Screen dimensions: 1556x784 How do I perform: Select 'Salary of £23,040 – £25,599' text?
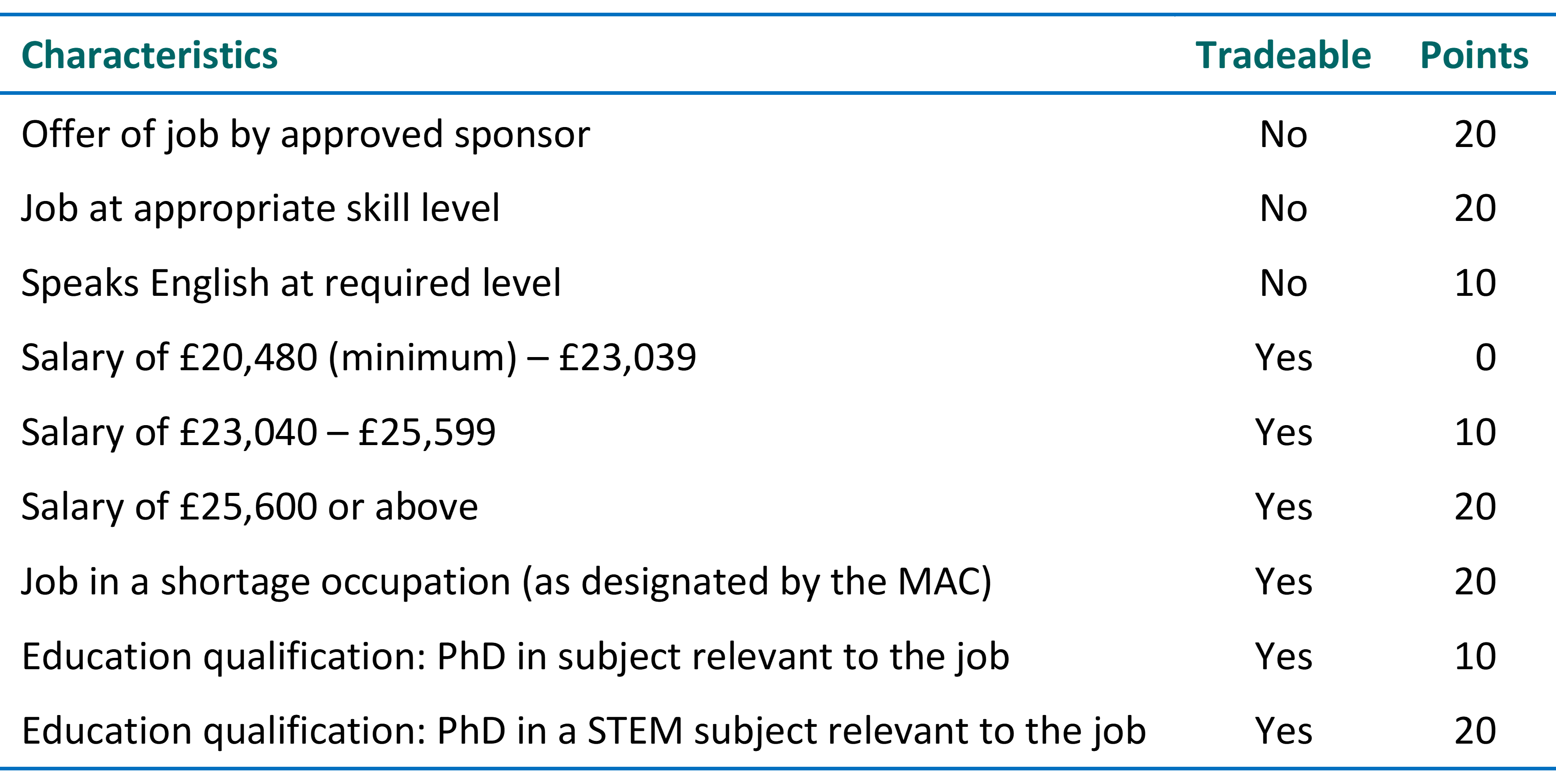click(259, 432)
